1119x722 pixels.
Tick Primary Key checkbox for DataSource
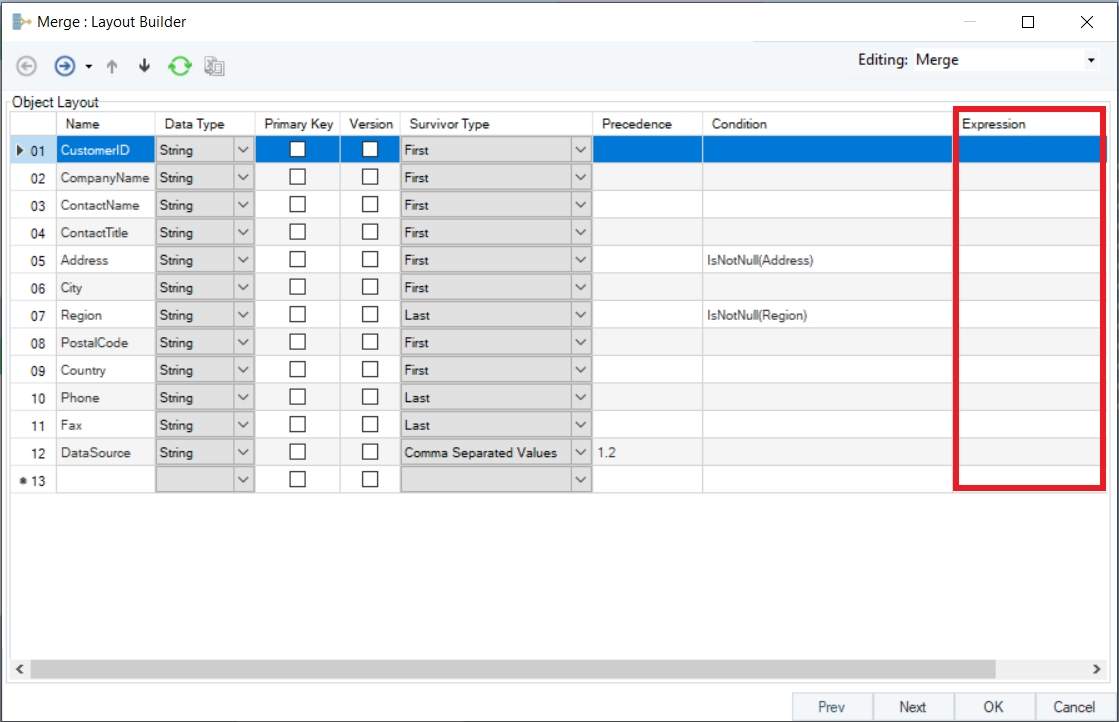[297, 452]
